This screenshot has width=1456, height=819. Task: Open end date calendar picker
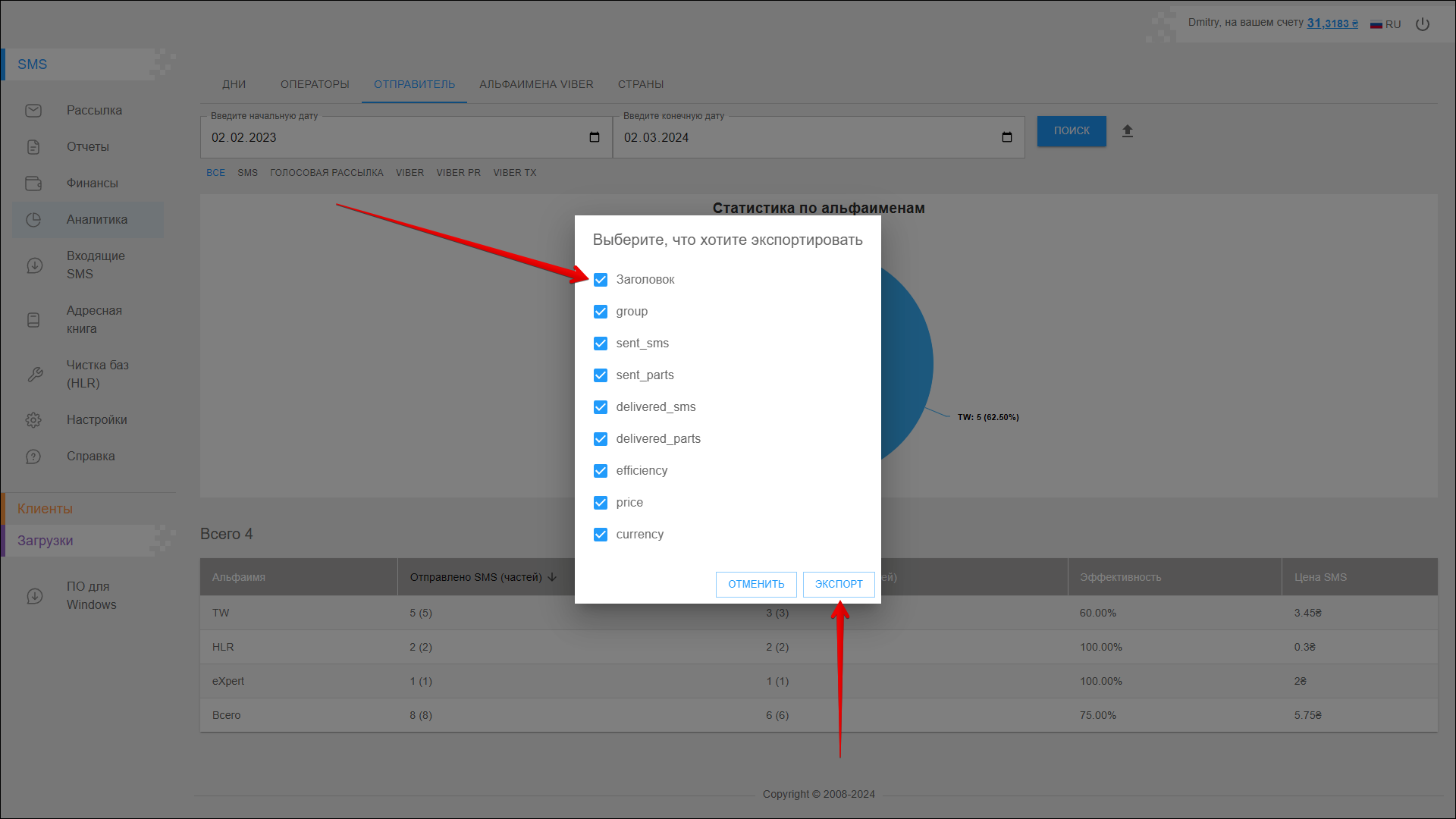click(1007, 137)
